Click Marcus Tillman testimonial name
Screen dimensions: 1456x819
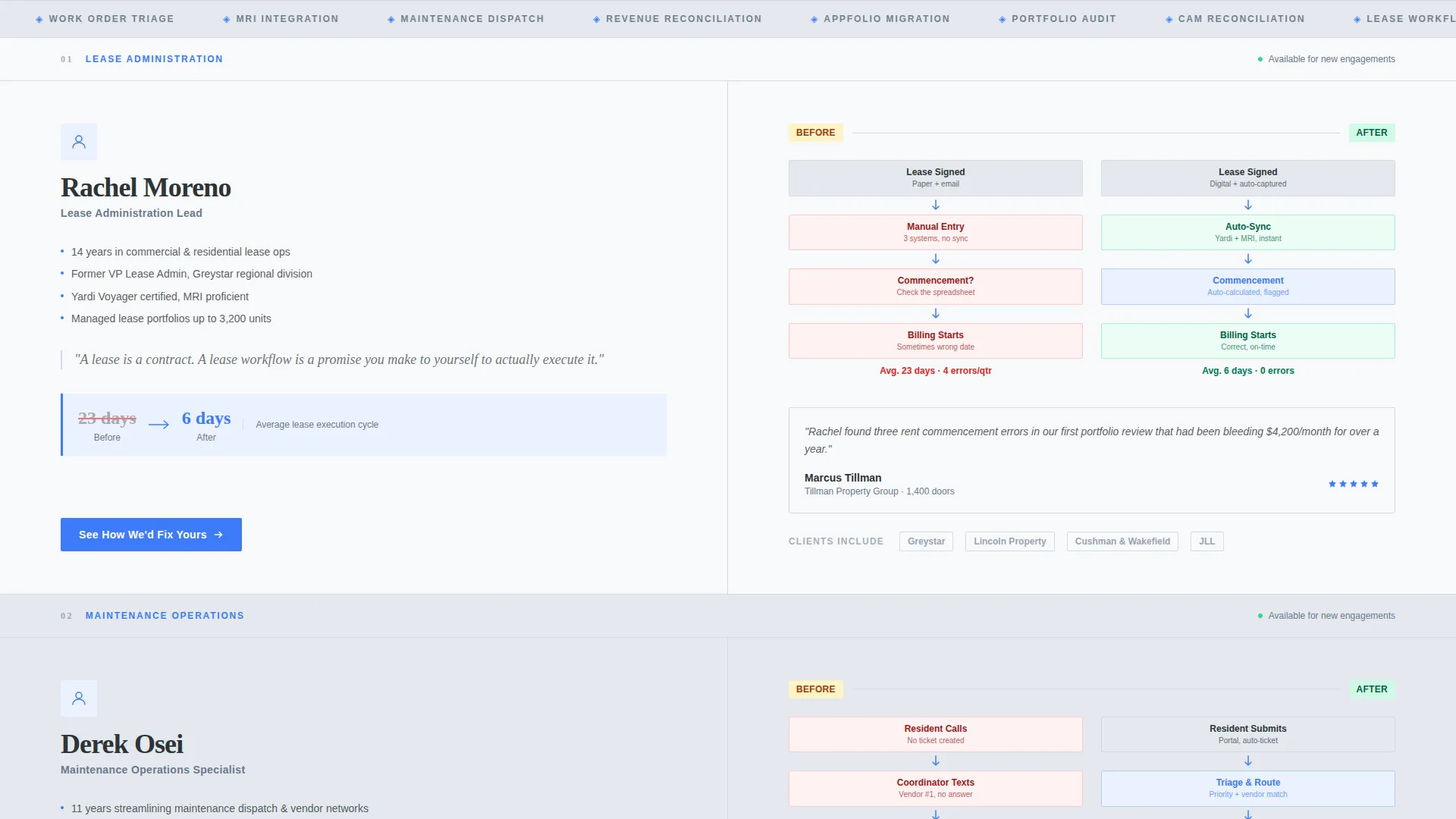pos(843,478)
